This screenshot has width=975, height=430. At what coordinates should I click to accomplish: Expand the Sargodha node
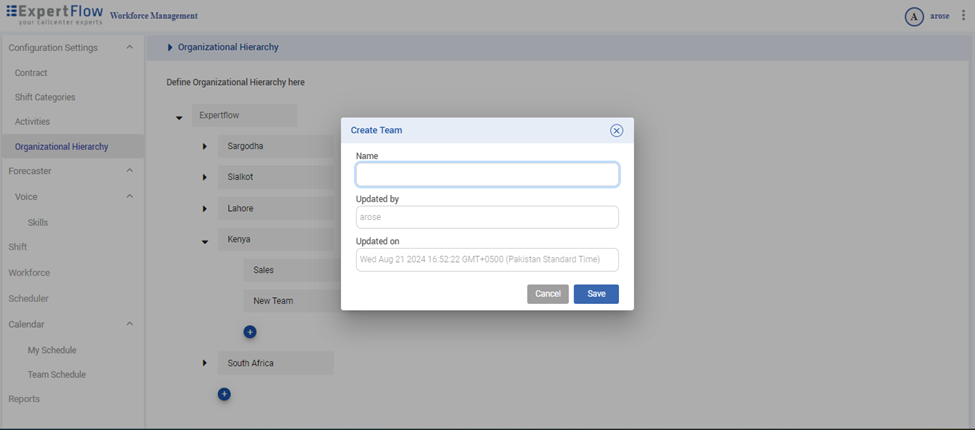[x=205, y=147]
